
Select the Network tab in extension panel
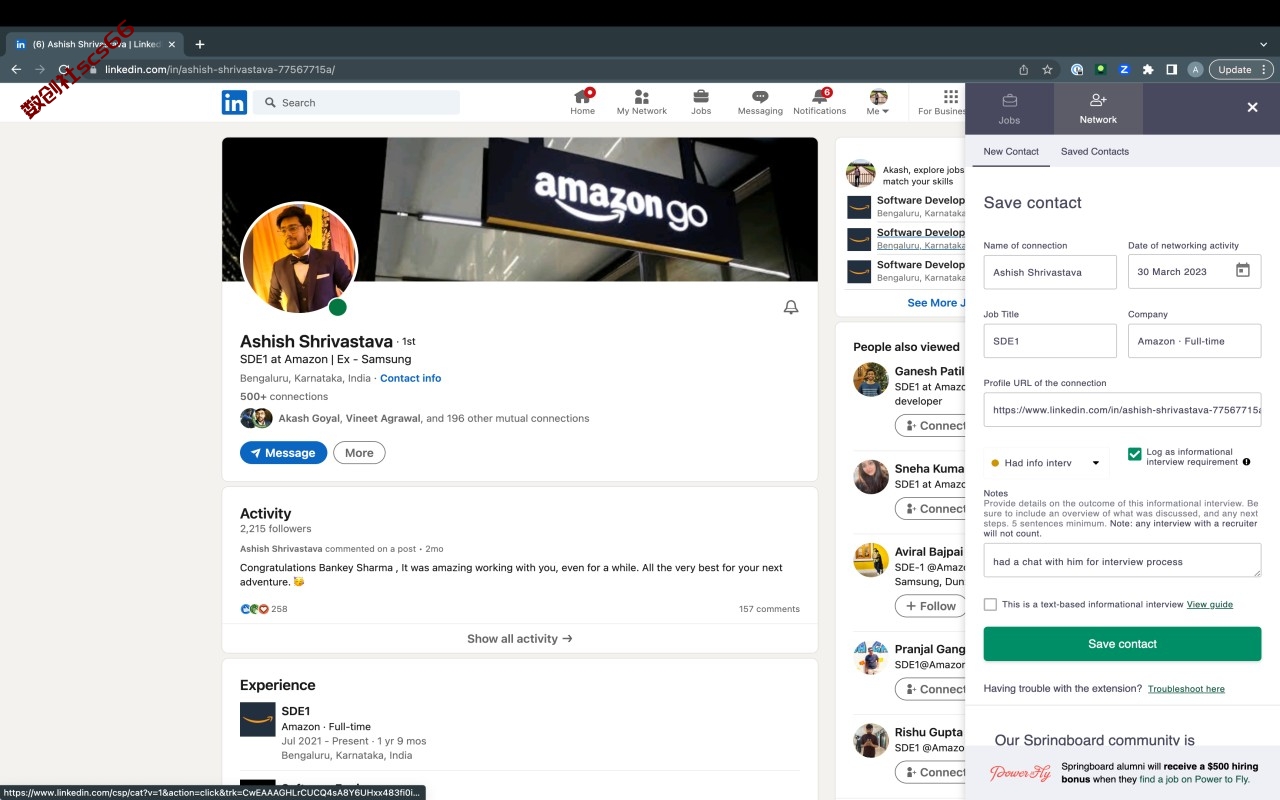1098,108
